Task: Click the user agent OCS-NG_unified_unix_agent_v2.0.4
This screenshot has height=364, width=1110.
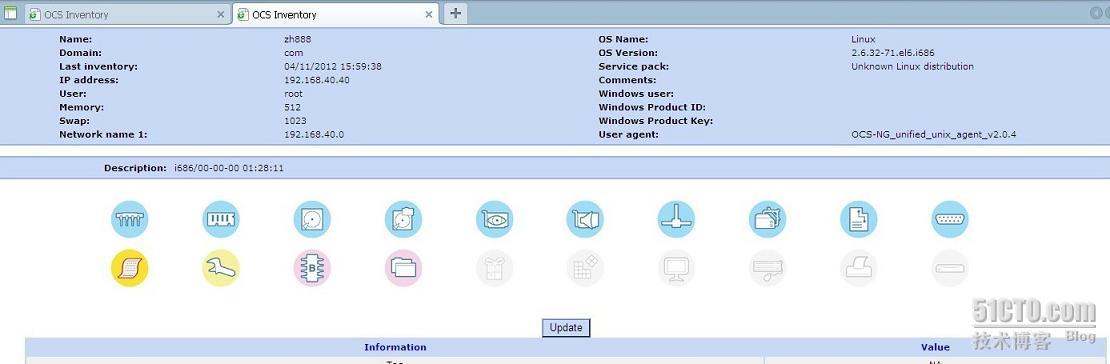Action: 934,134
